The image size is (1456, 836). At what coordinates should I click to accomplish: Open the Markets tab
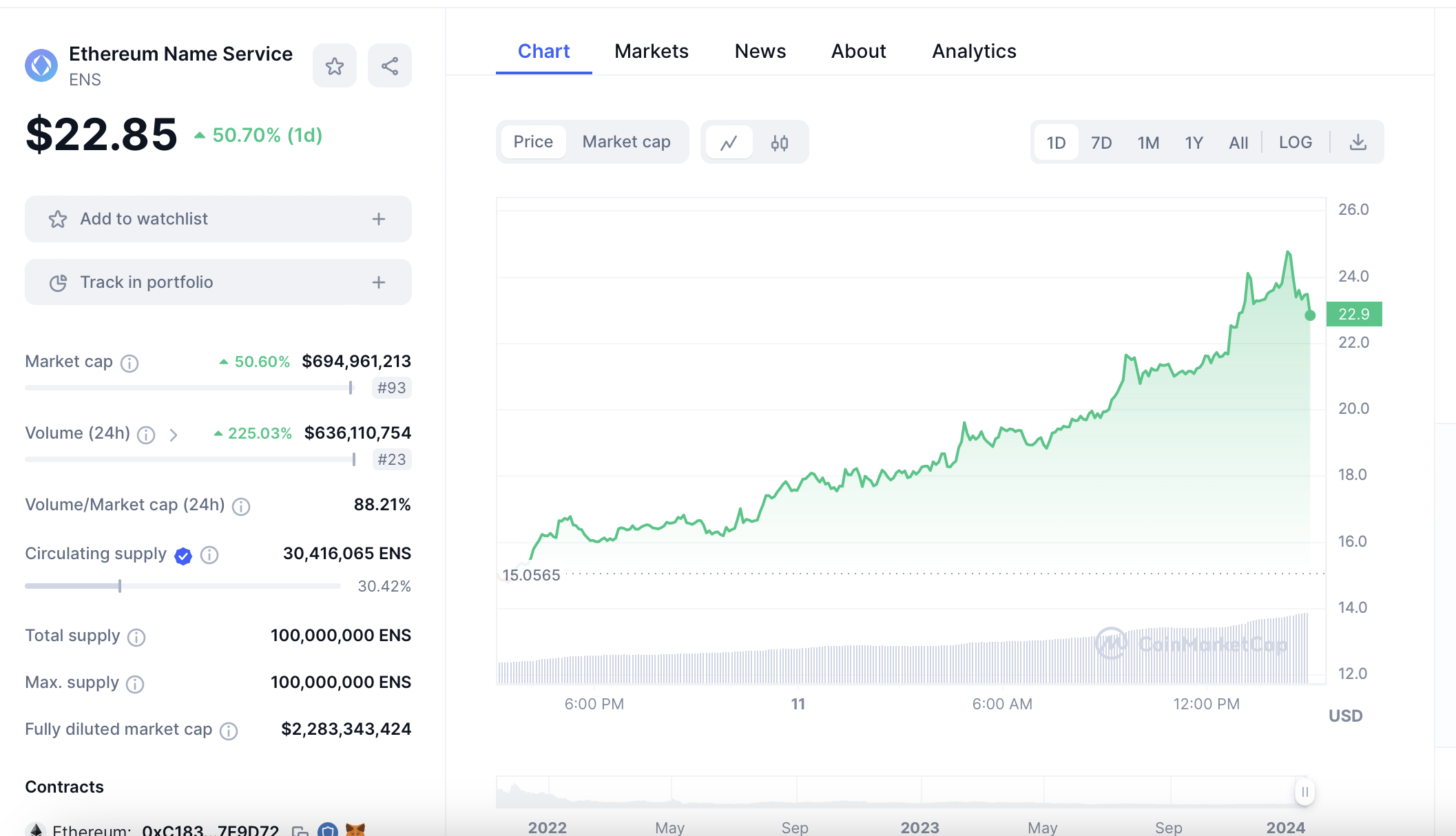click(651, 51)
